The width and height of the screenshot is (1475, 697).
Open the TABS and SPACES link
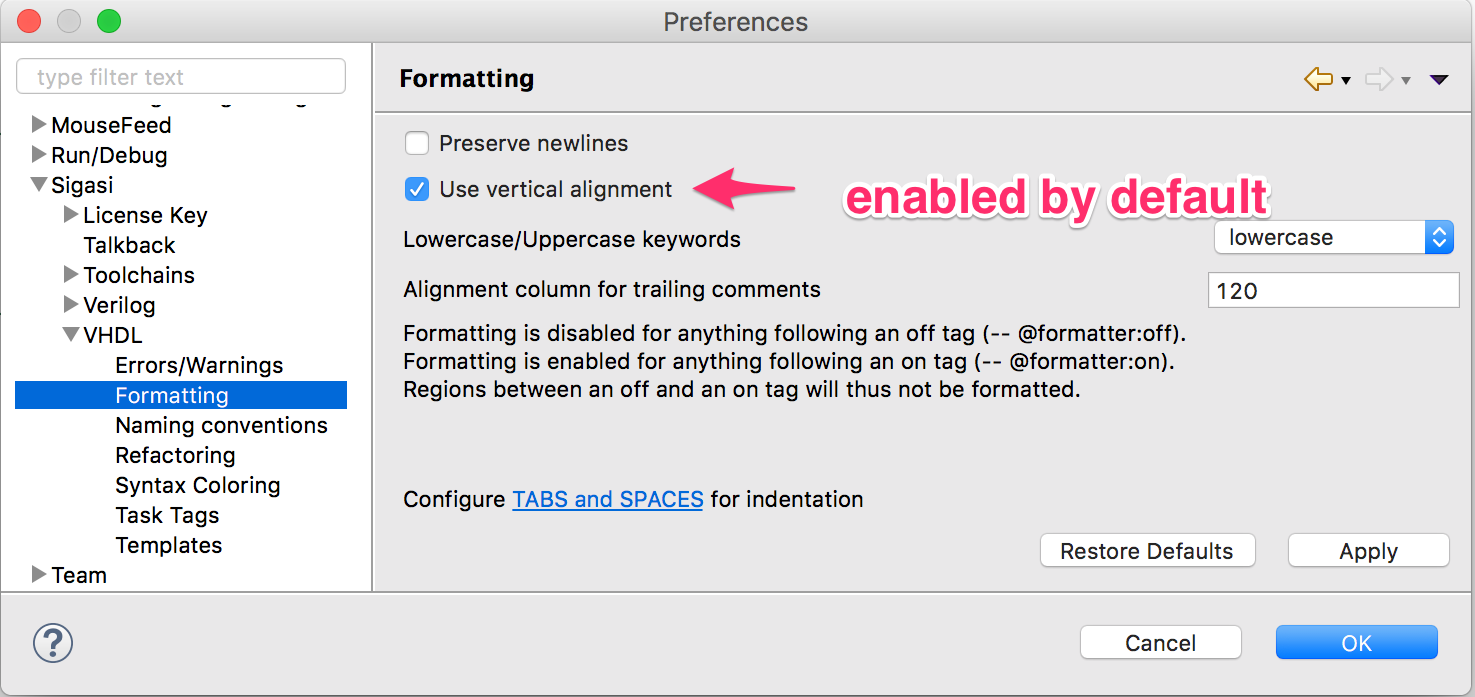[608, 499]
